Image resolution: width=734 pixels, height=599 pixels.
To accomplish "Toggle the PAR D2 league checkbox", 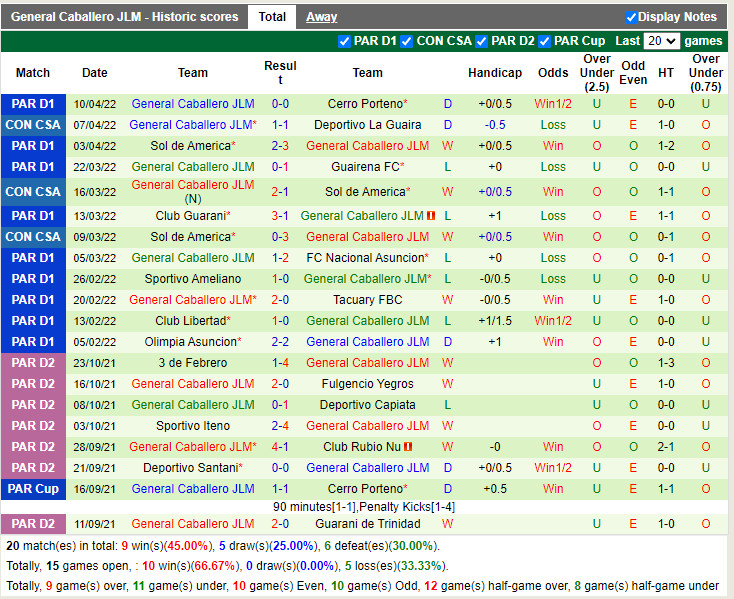I will tap(481, 41).
